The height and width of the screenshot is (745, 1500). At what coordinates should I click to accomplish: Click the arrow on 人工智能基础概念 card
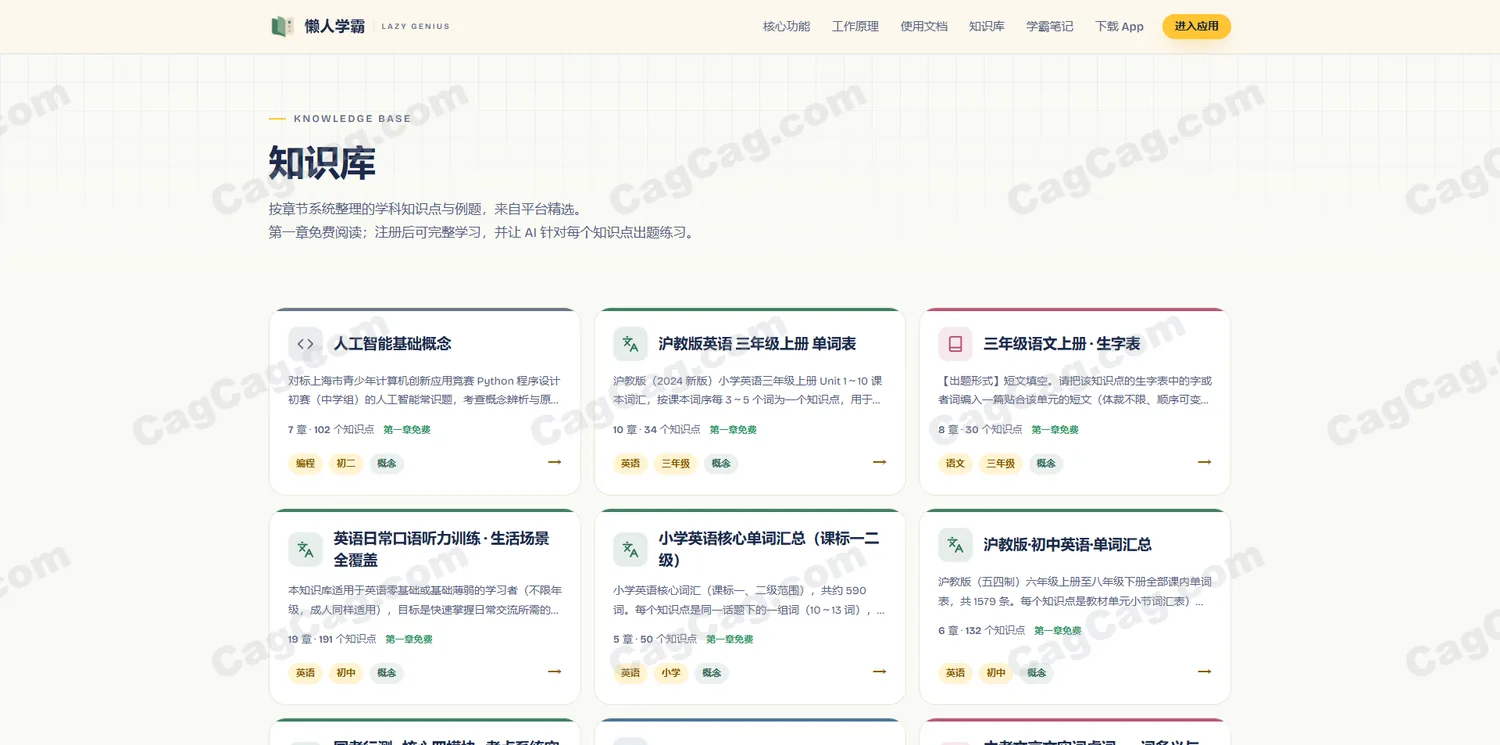(554, 462)
